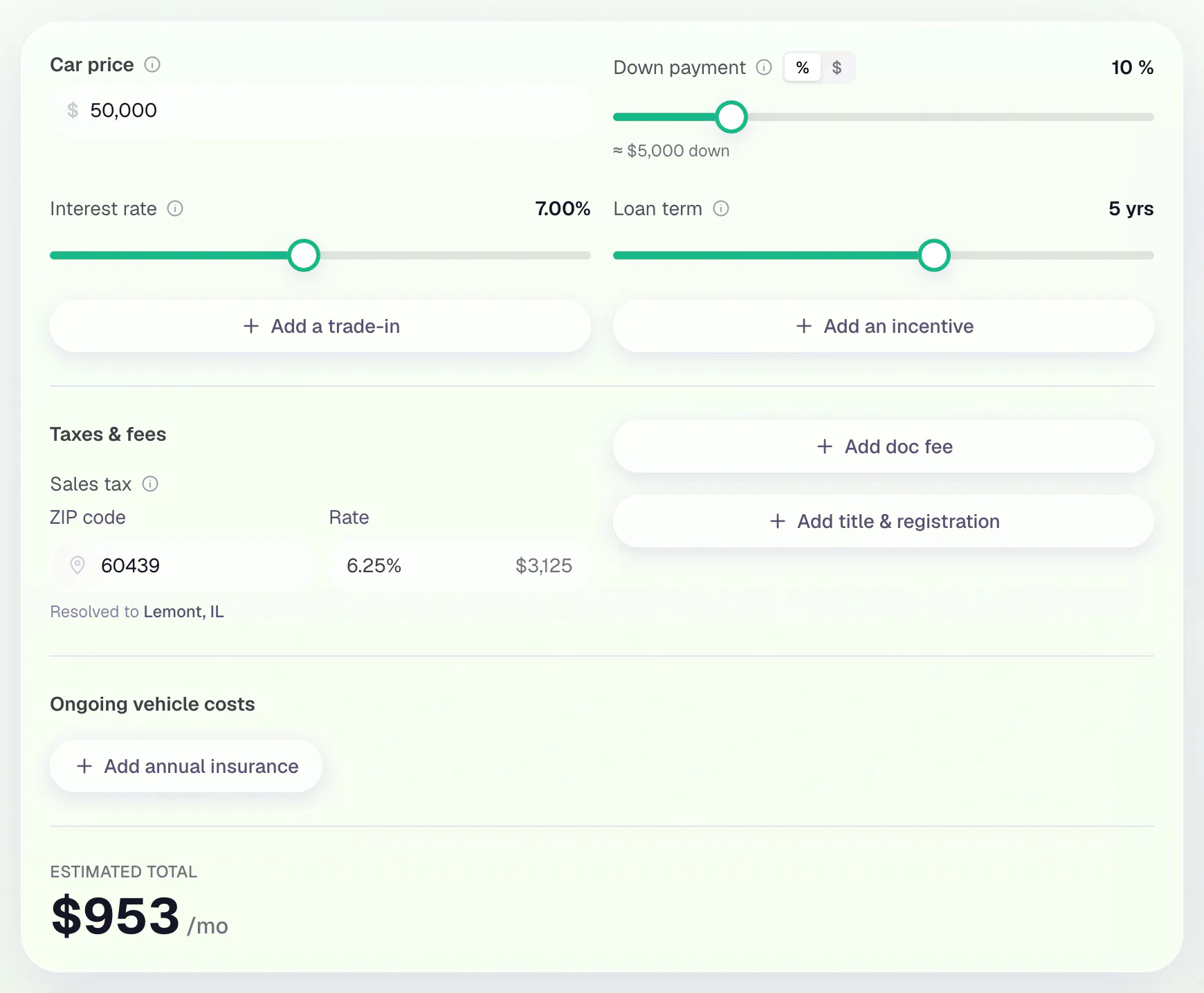Click the Car price info icon
The width and height of the screenshot is (1204, 993).
click(x=152, y=64)
